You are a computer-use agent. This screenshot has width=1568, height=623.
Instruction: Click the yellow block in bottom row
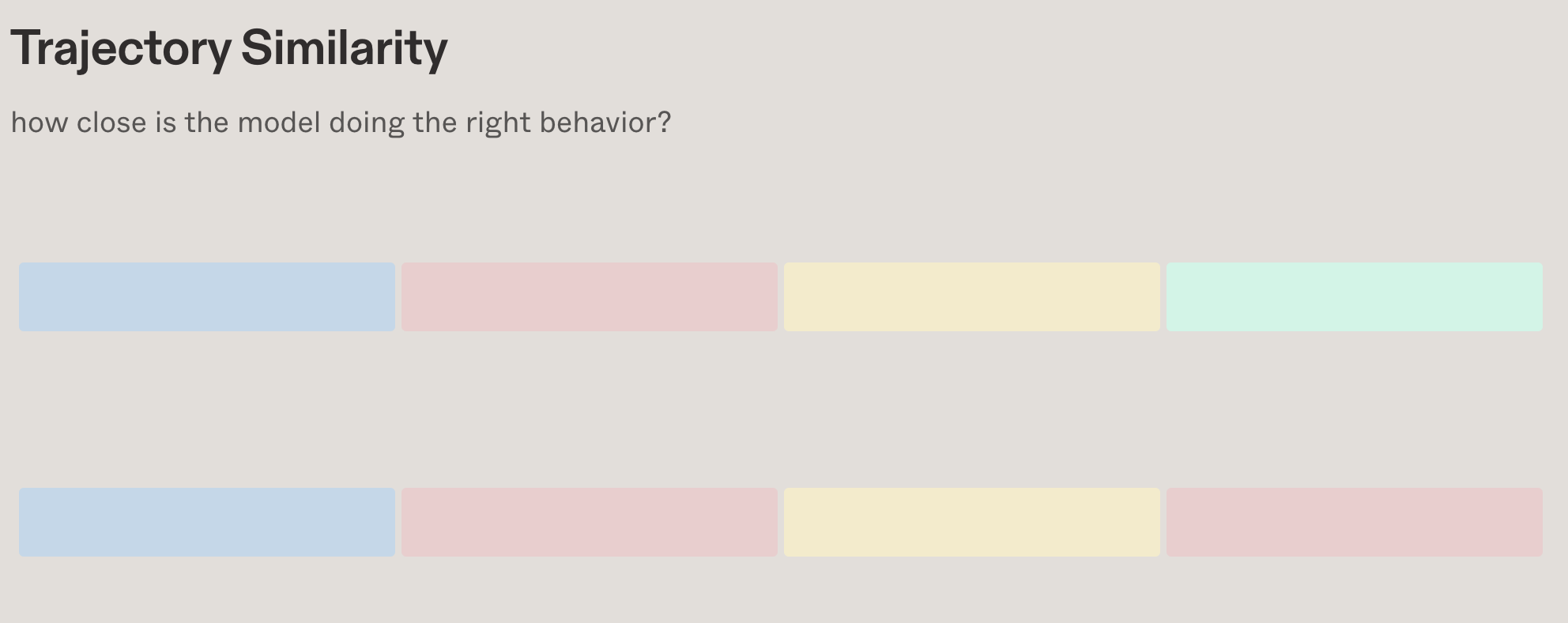tap(972, 523)
